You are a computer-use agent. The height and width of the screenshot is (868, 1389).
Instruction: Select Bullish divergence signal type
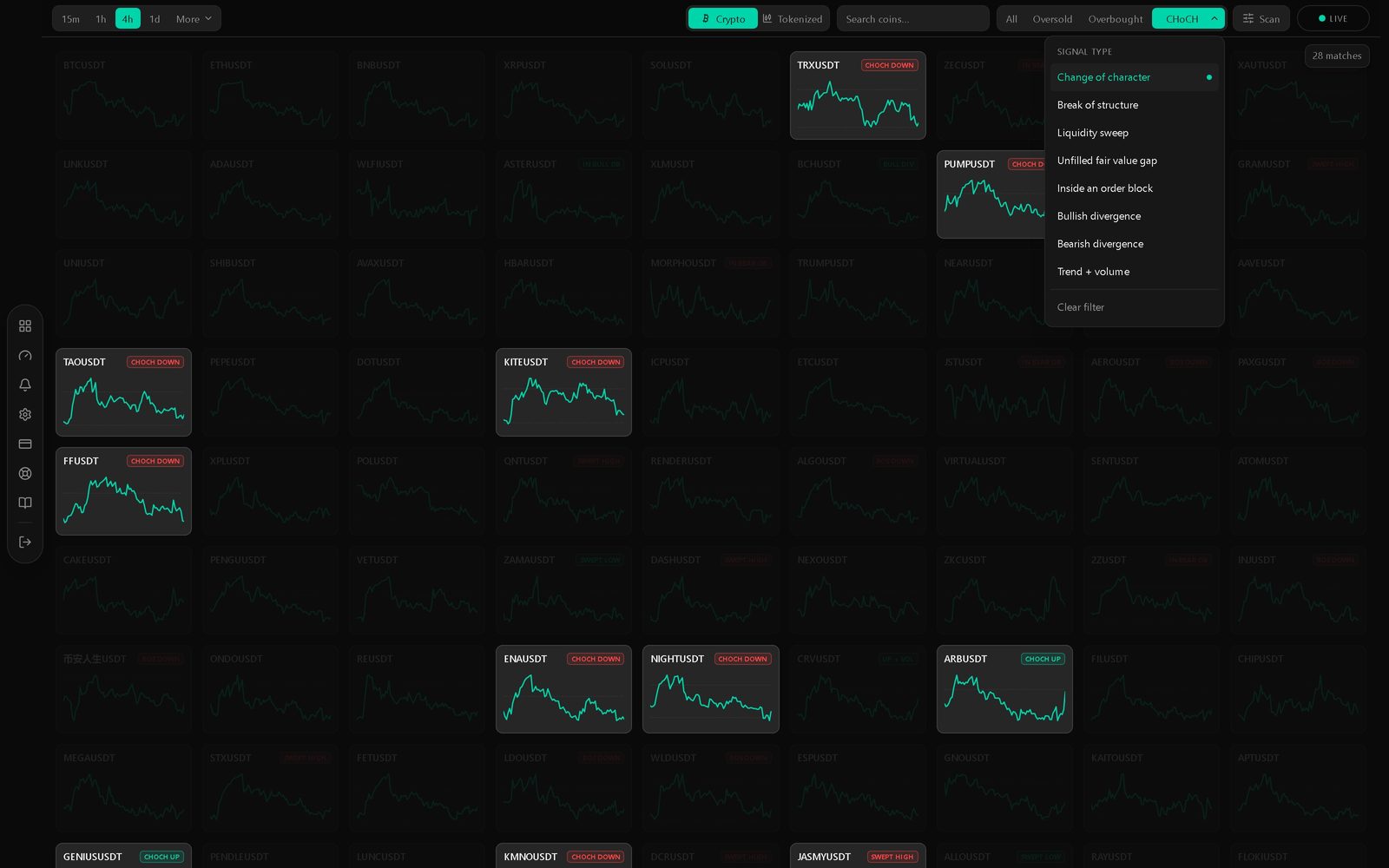coord(1135,216)
